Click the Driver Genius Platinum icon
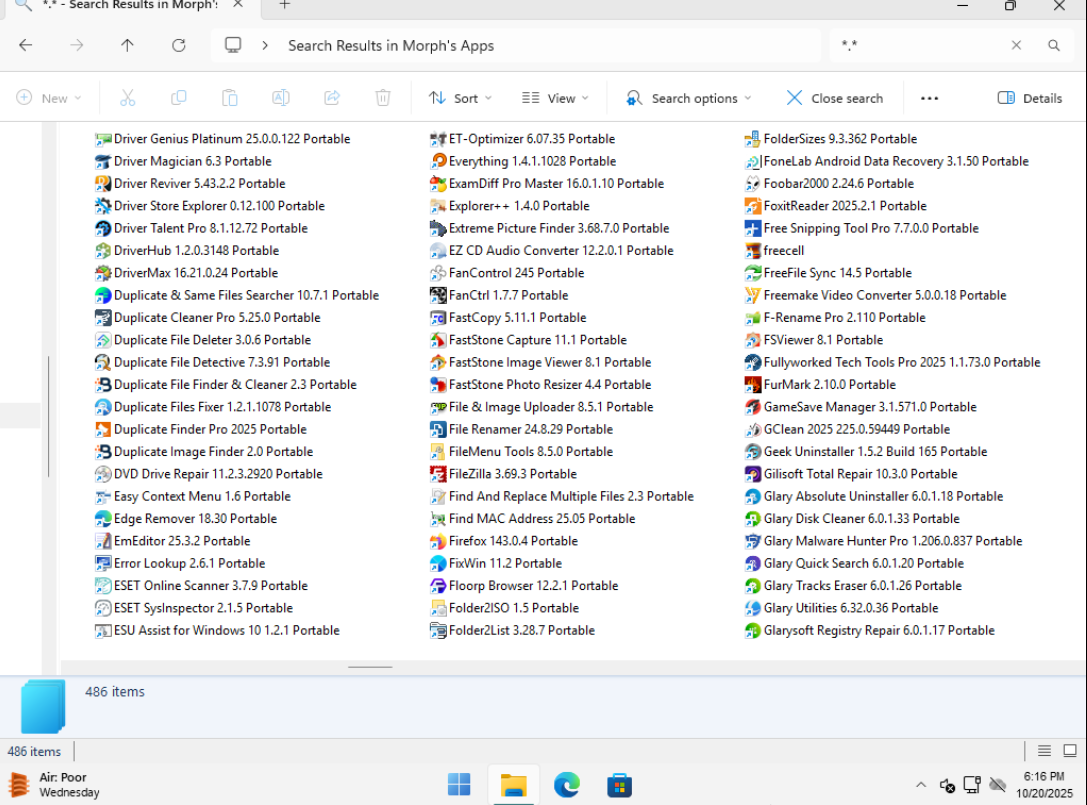This screenshot has height=805, width=1087. click(103, 139)
